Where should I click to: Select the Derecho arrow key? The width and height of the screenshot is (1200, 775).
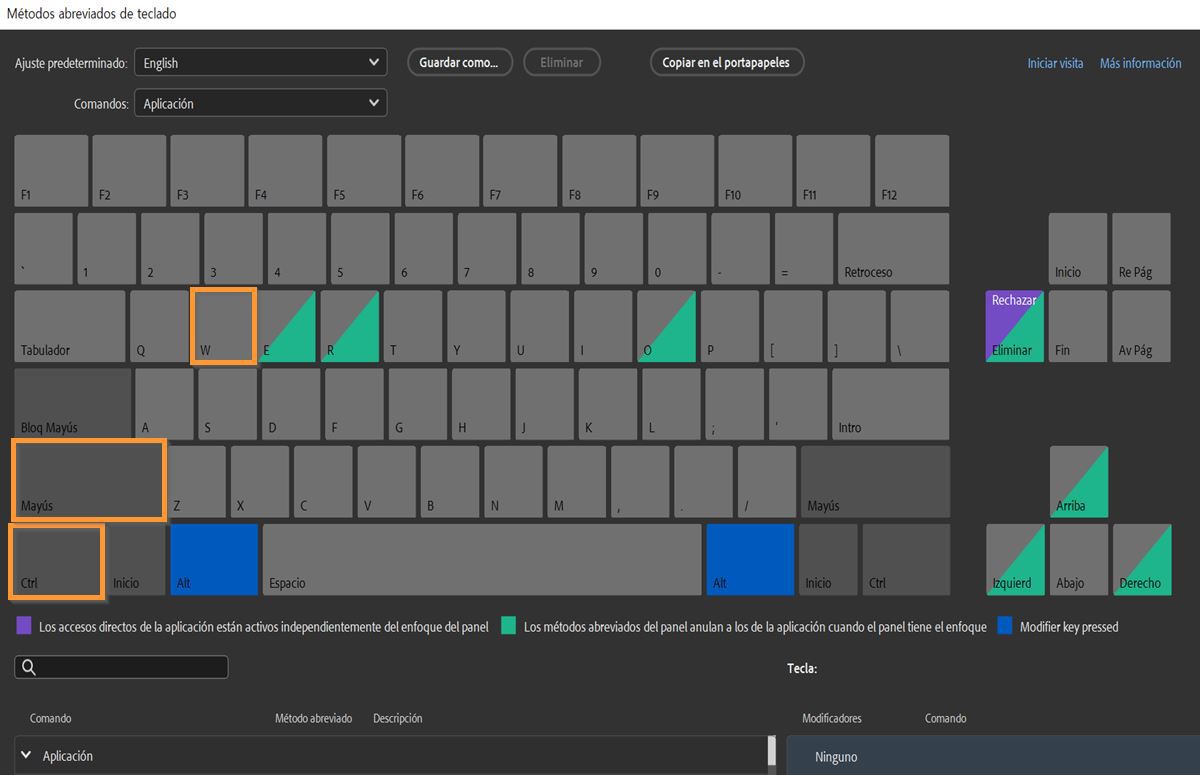(1142, 560)
